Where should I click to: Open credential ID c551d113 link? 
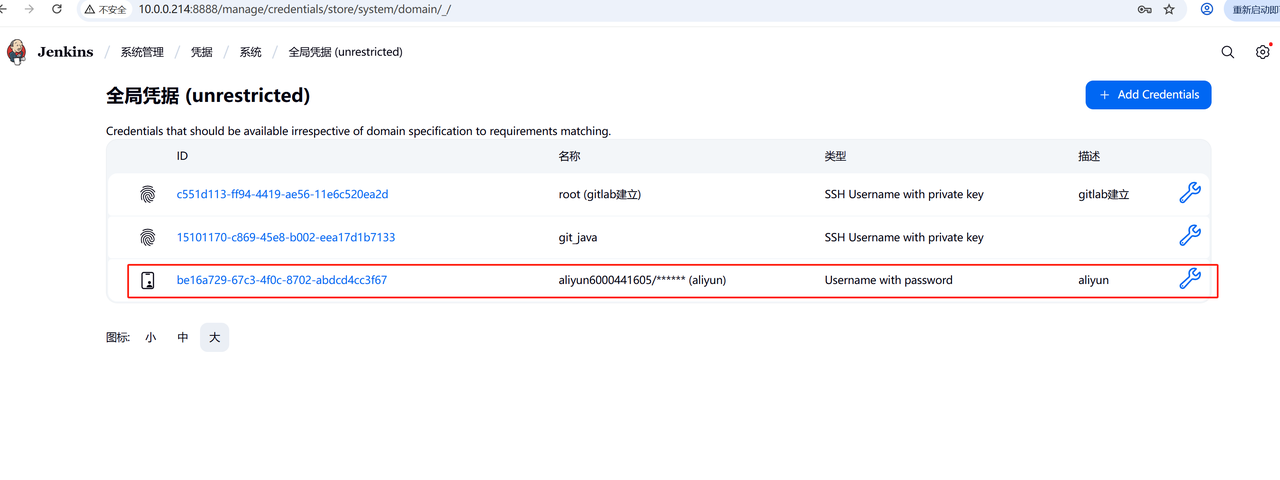pos(282,195)
